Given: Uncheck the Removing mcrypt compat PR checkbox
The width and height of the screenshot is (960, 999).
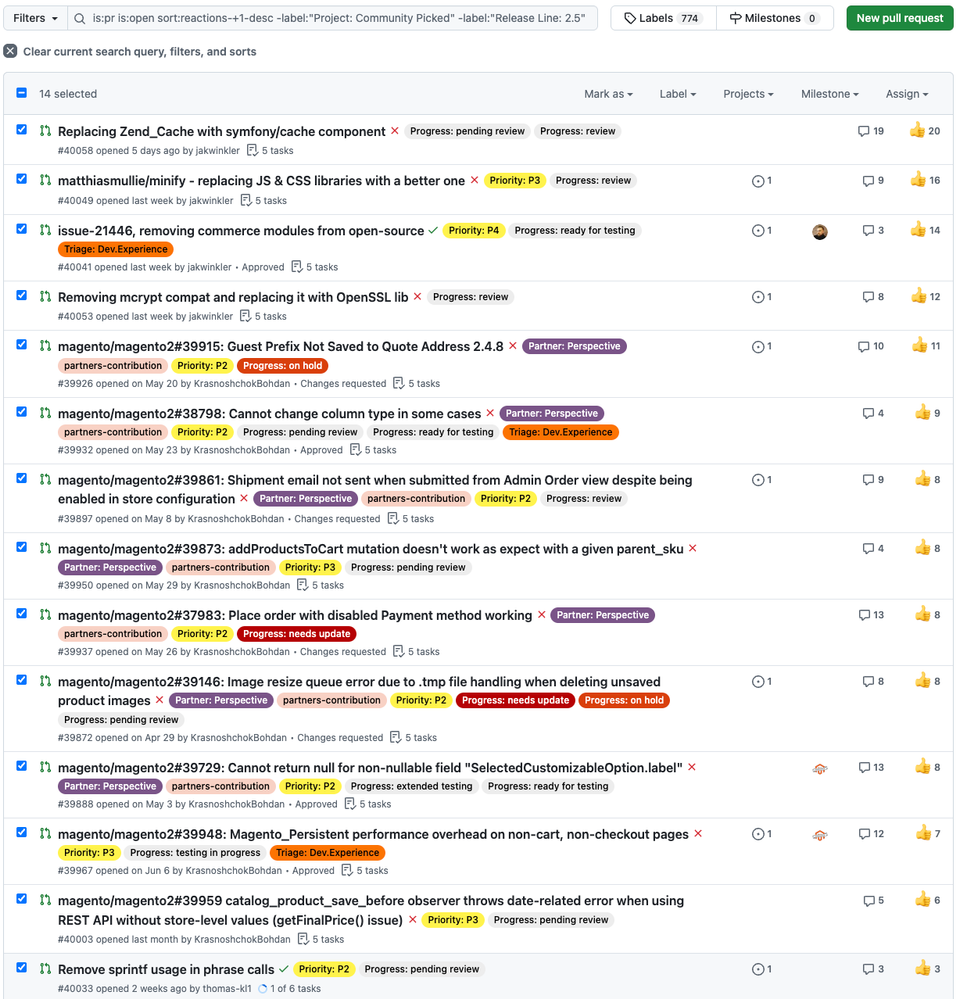Looking at the screenshot, I should click(x=22, y=295).
